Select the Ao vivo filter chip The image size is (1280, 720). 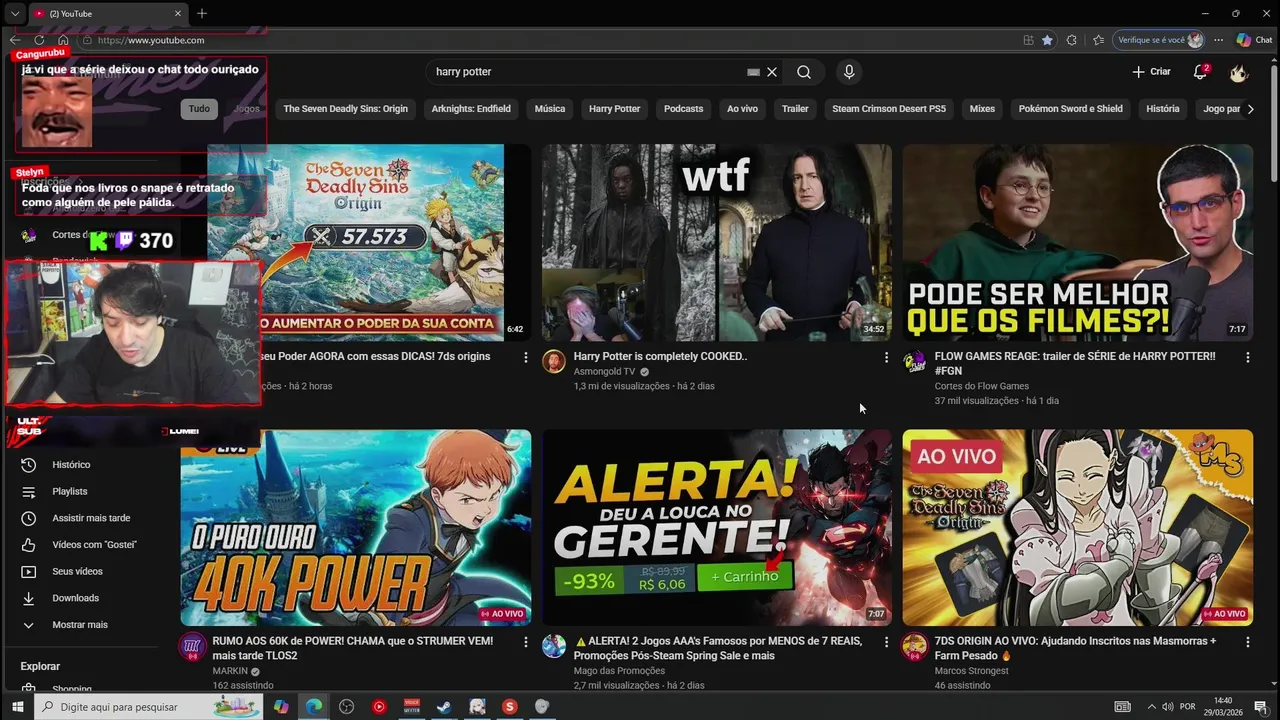pyautogui.click(x=742, y=109)
